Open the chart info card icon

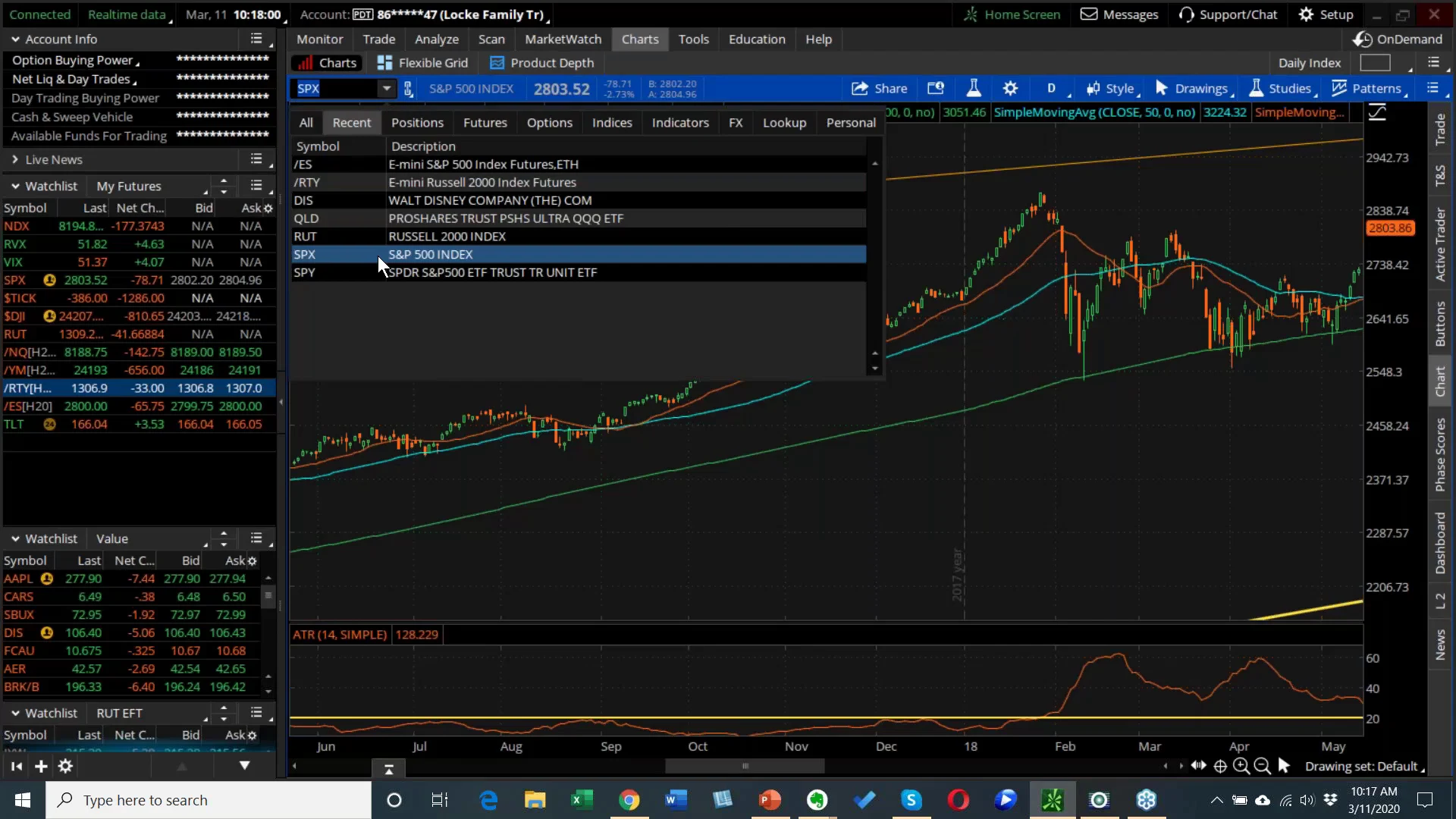[936, 89]
